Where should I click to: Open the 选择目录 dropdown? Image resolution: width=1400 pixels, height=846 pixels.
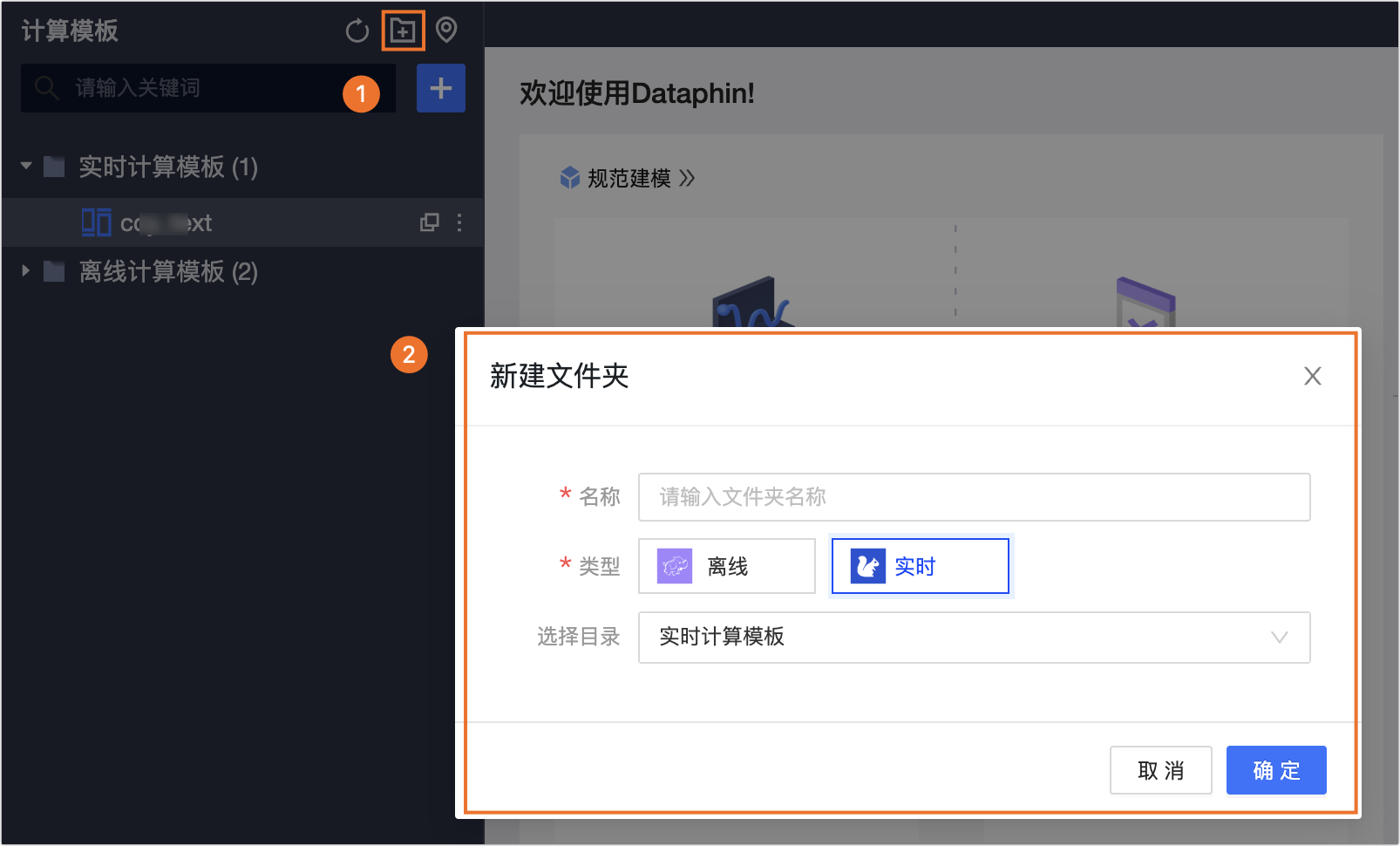975,638
